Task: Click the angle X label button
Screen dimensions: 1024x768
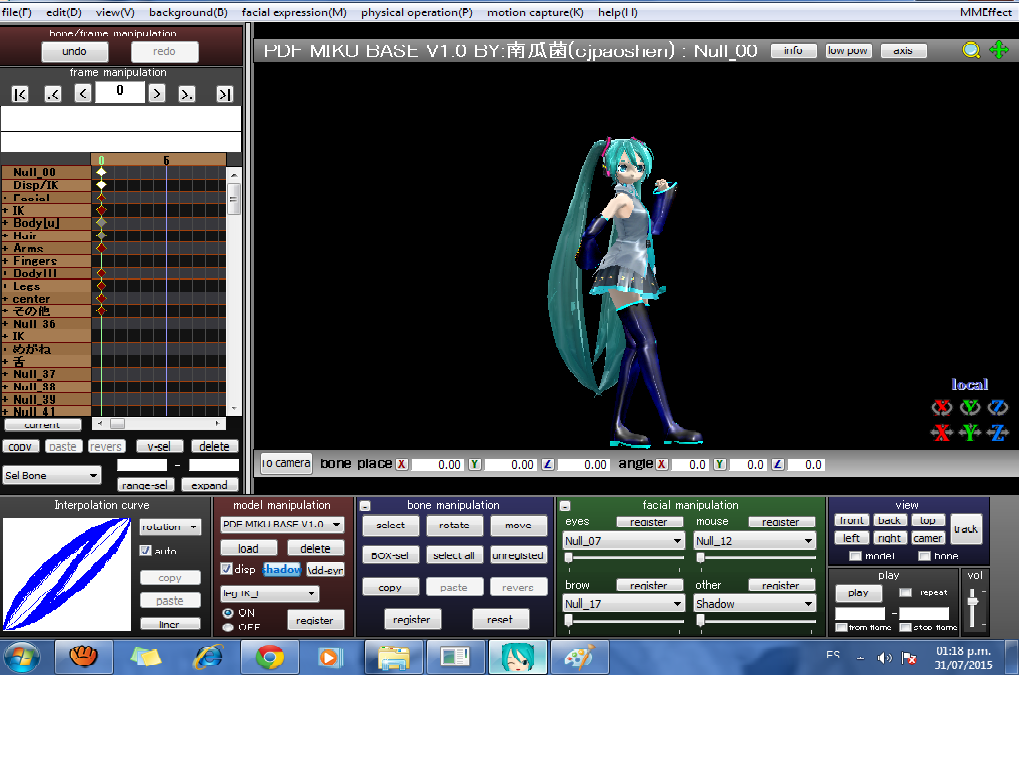Action: 662,464
